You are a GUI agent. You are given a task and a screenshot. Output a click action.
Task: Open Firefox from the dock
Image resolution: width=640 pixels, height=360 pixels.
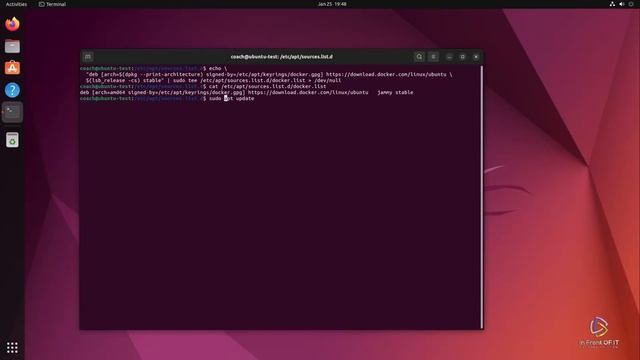[x=12, y=24]
